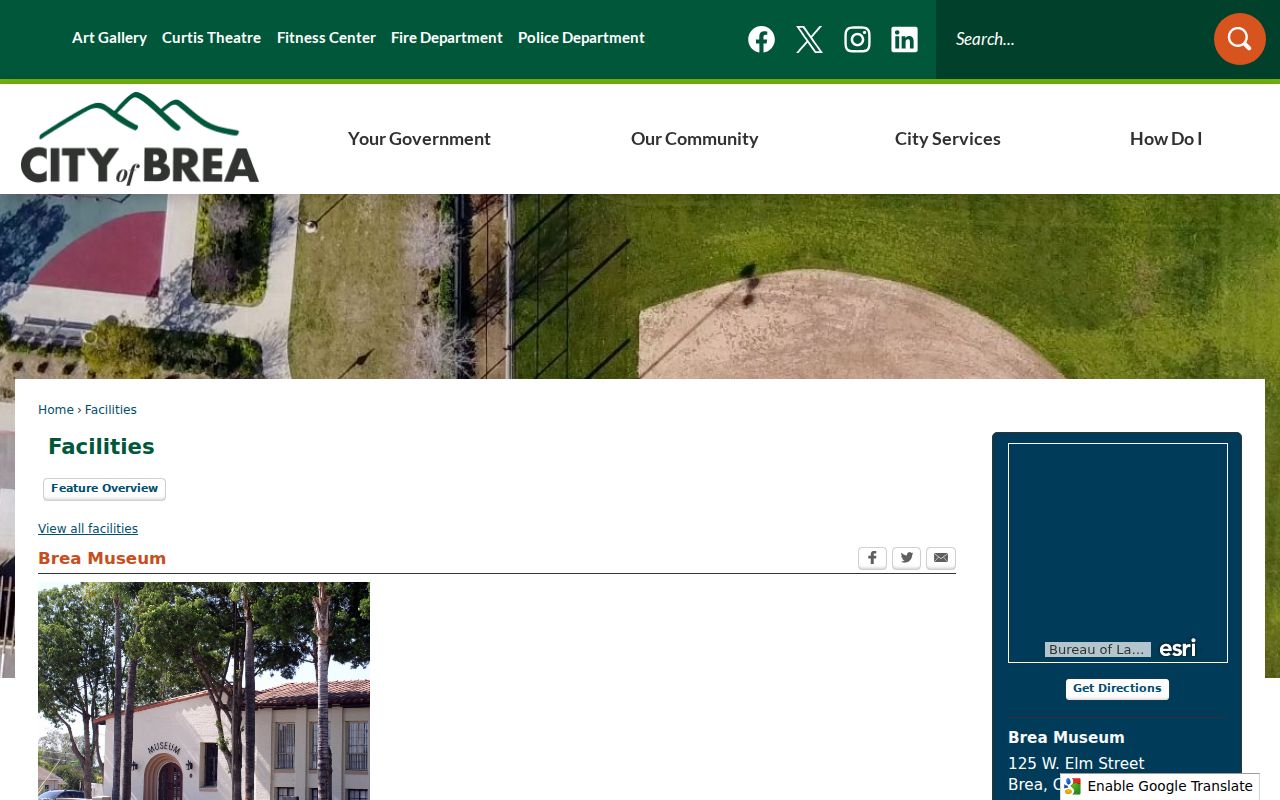Open Our Community menu
Image resolution: width=1280 pixels, height=800 pixels.
coord(694,139)
